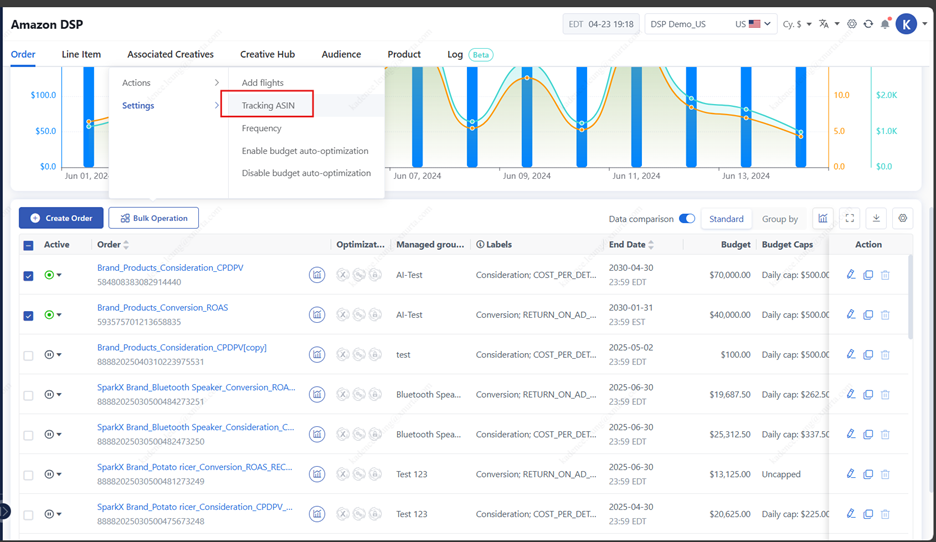Image resolution: width=936 pixels, height=542 pixels.
Task: Edit the Brand_Products_Consideration_CPDPV order with pencil icon
Action: 851,275
